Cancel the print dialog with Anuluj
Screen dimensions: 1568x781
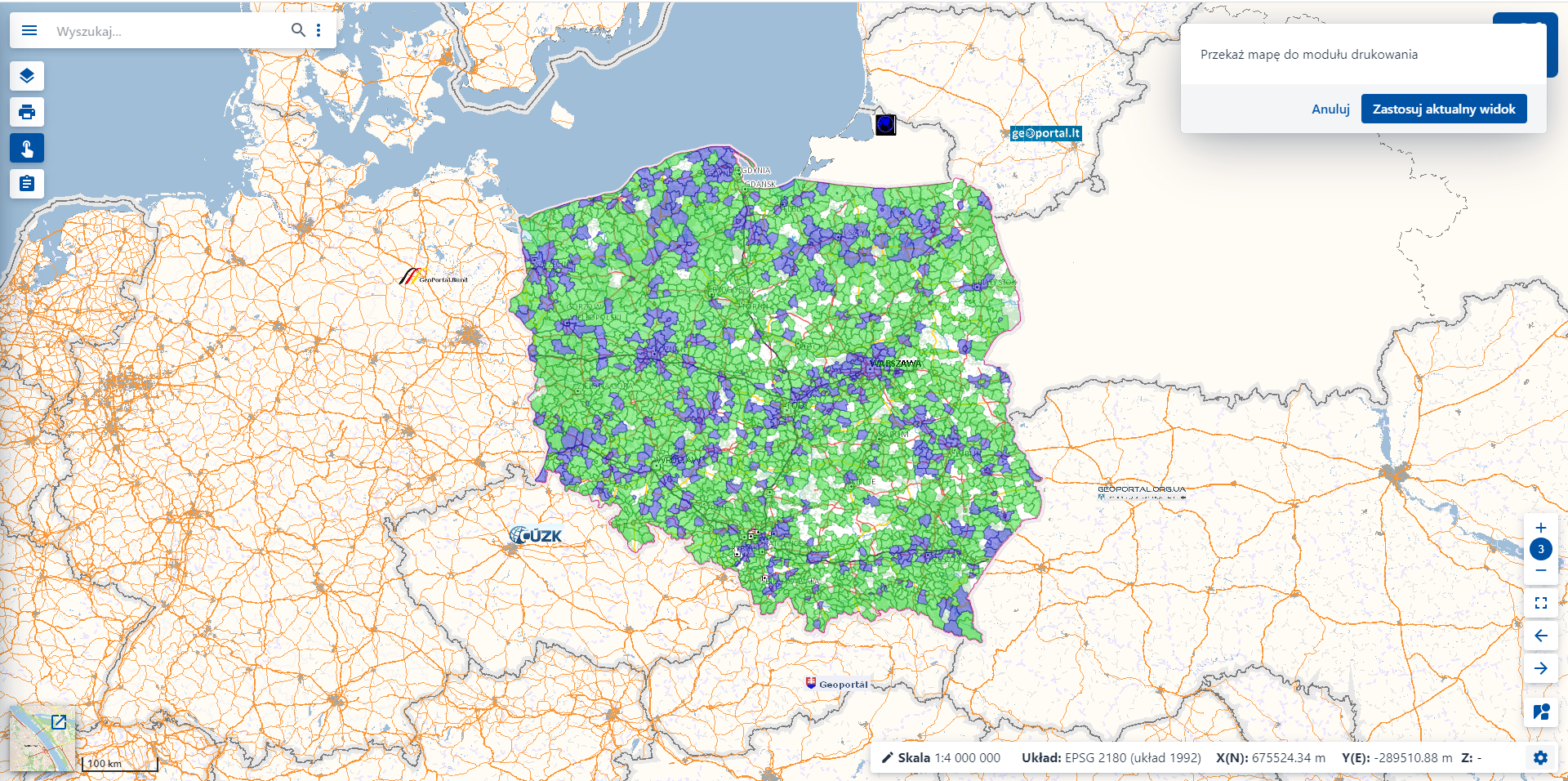1330,109
